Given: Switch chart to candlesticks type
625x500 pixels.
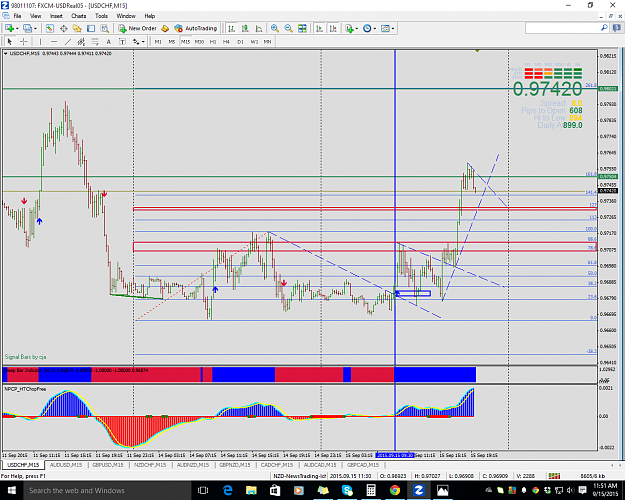Looking at the screenshot, I should [x=245, y=28].
